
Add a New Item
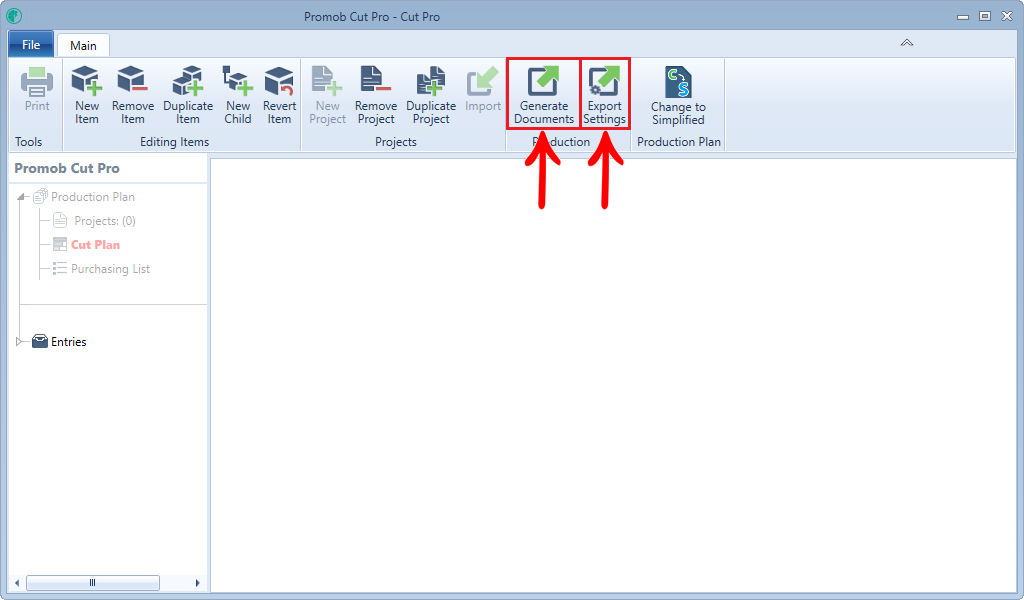pos(86,95)
